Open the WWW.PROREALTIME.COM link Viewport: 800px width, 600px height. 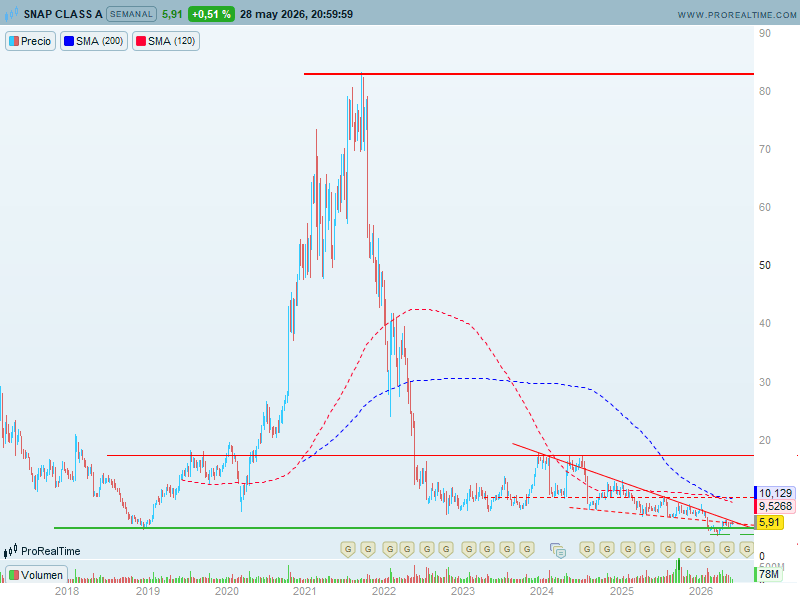coord(737,15)
